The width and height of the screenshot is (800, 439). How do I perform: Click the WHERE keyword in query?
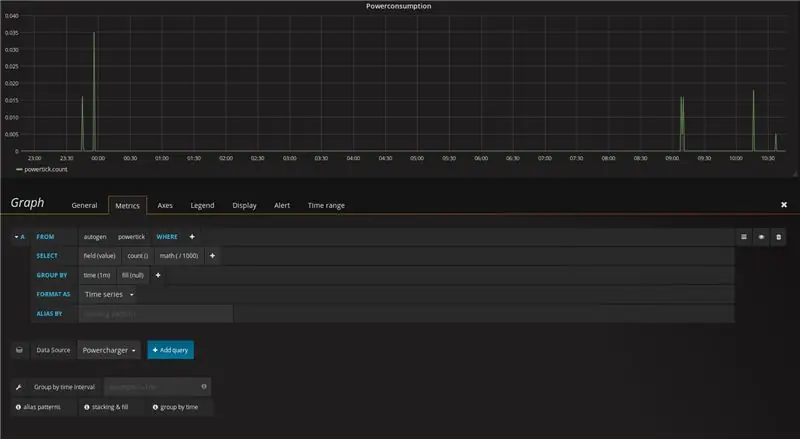[167, 237]
